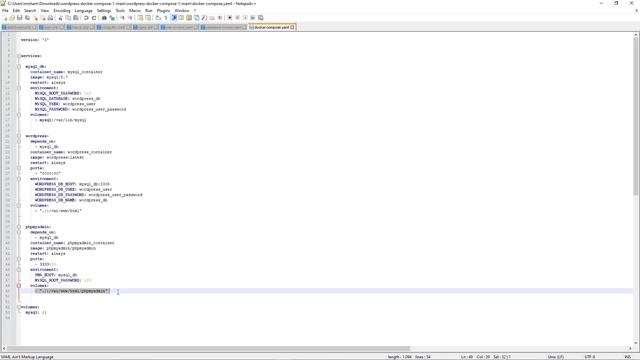Viewport: 640px width, 360px height.
Task: Start macro recording with Record icon
Action: (x=229, y=18)
